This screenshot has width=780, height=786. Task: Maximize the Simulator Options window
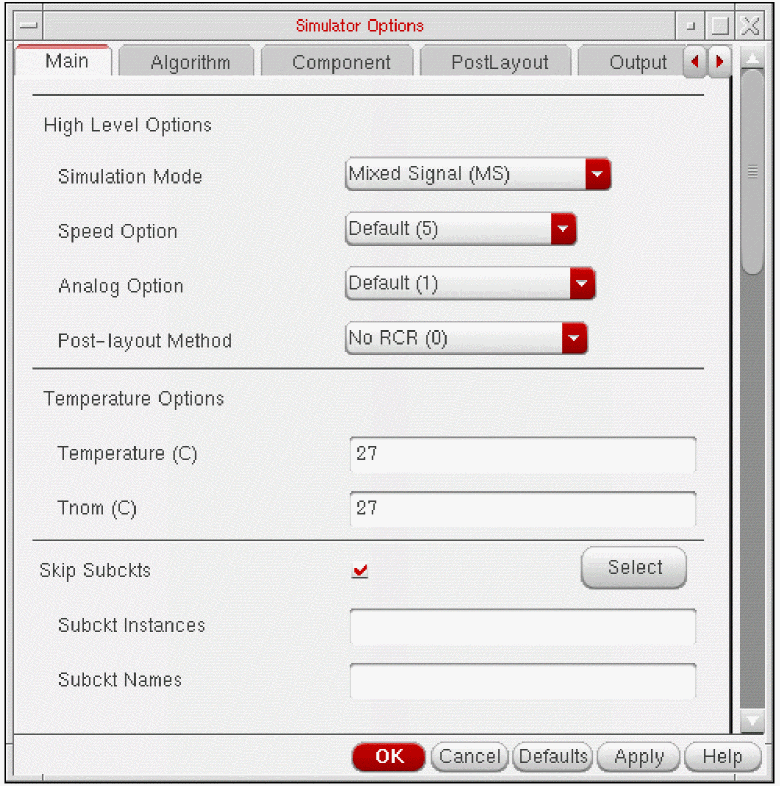click(720, 26)
